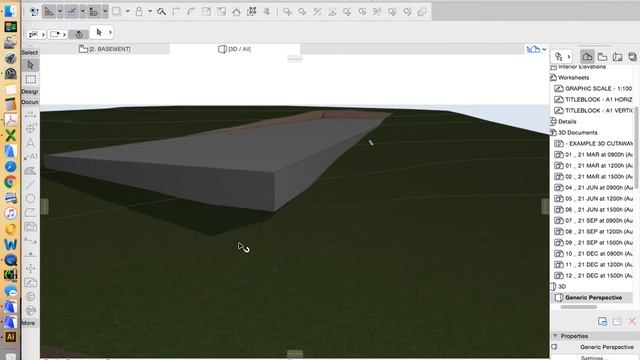Toggle the grid snap icon in the toolbar
Screen dimensions: 640x360
[71, 11]
